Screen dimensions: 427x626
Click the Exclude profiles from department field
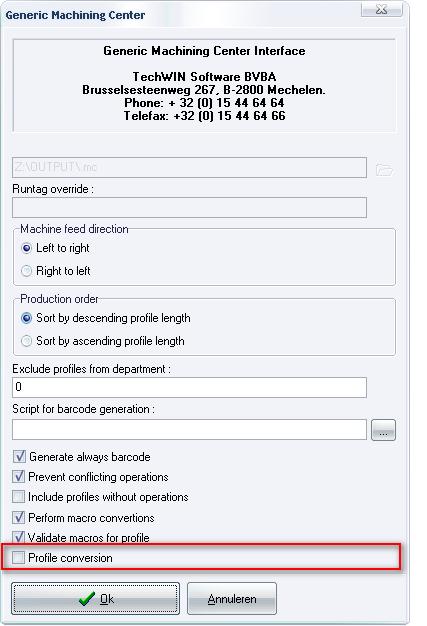189,387
